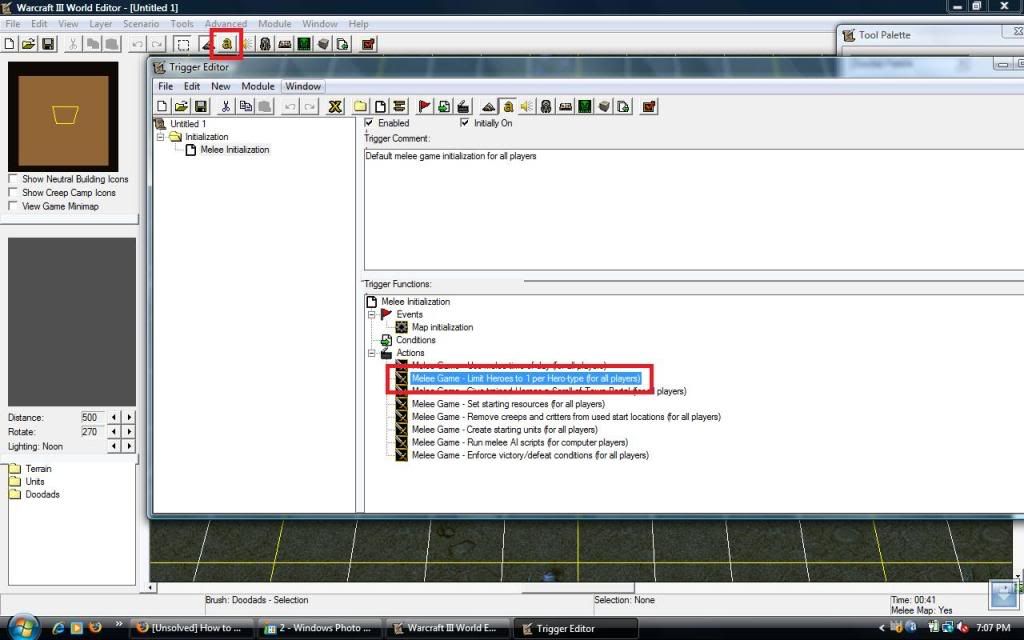Click in the Trigger Comment text box
Image resolution: width=1024 pixels, height=640 pixels.
click(694, 209)
